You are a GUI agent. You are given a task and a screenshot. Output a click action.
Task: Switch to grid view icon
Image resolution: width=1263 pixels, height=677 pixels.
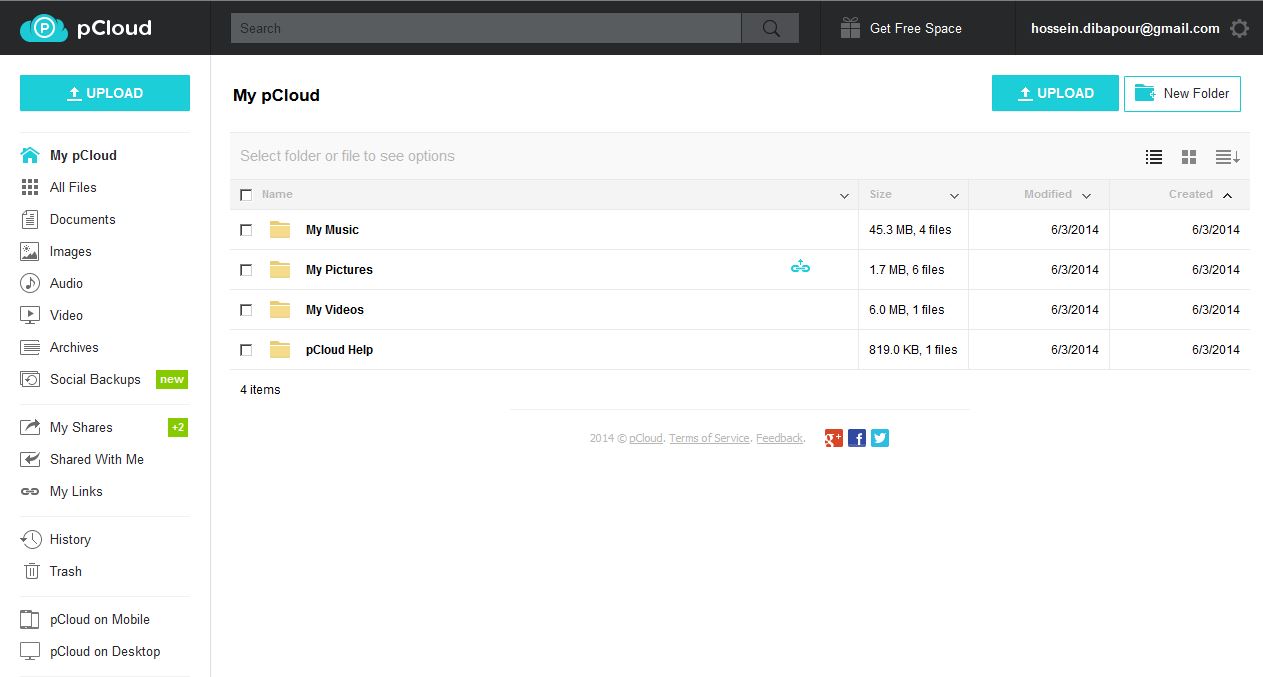pyautogui.click(x=1189, y=156)
